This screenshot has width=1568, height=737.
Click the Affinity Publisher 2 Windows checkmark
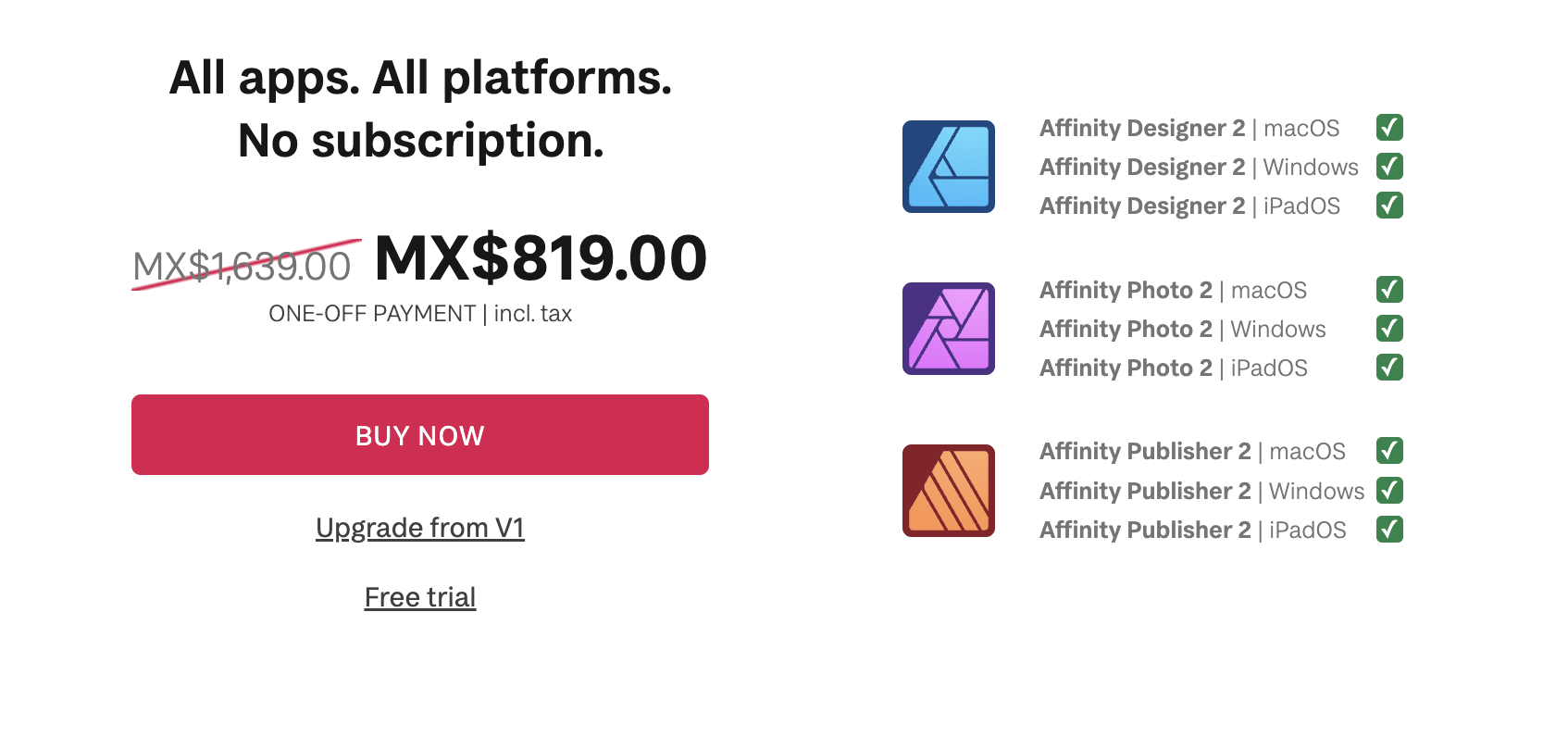coord(1389,491)
